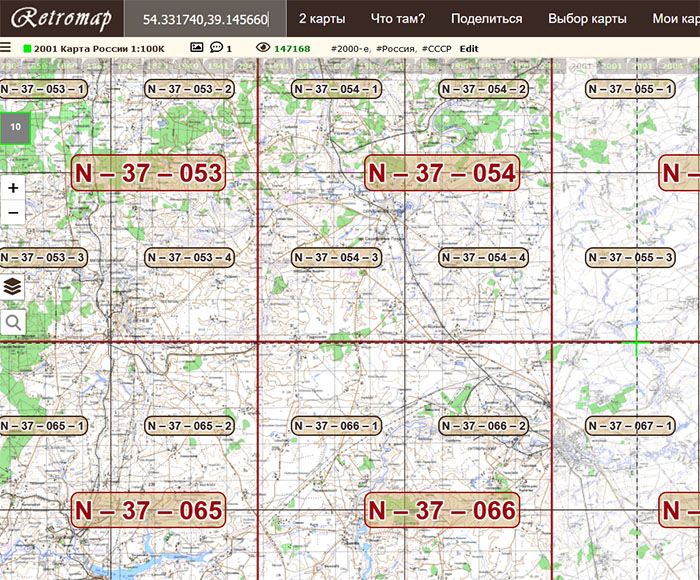Expand the 'Выбор карты' menu
This screenshot has width=700, height=580.
[x=587, y=19]
